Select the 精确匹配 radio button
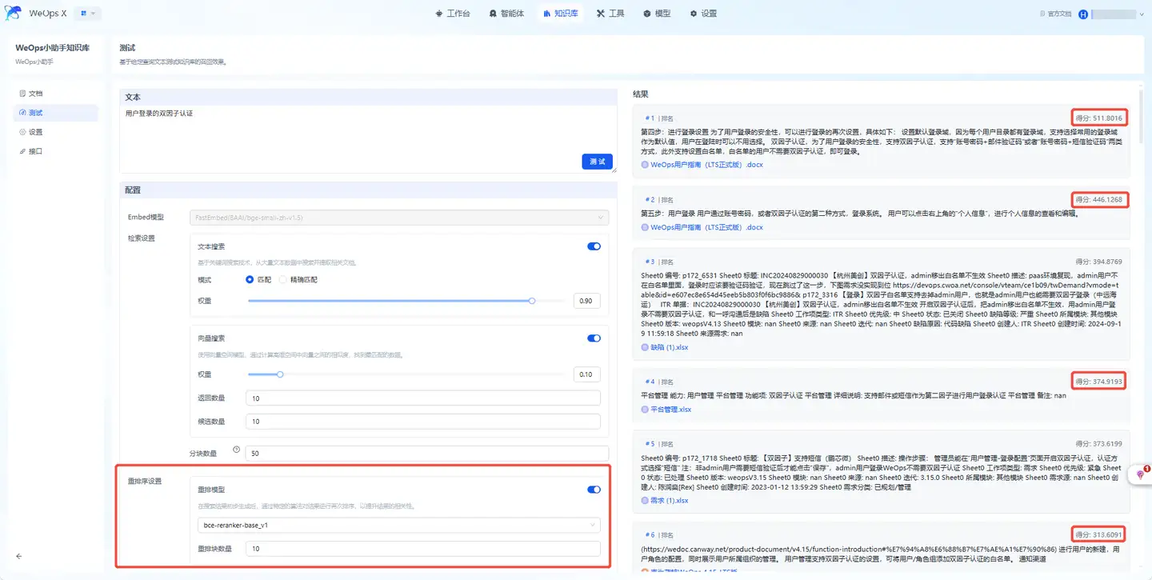Viewport: 1152px width, 580px height. tap(283, 279)
